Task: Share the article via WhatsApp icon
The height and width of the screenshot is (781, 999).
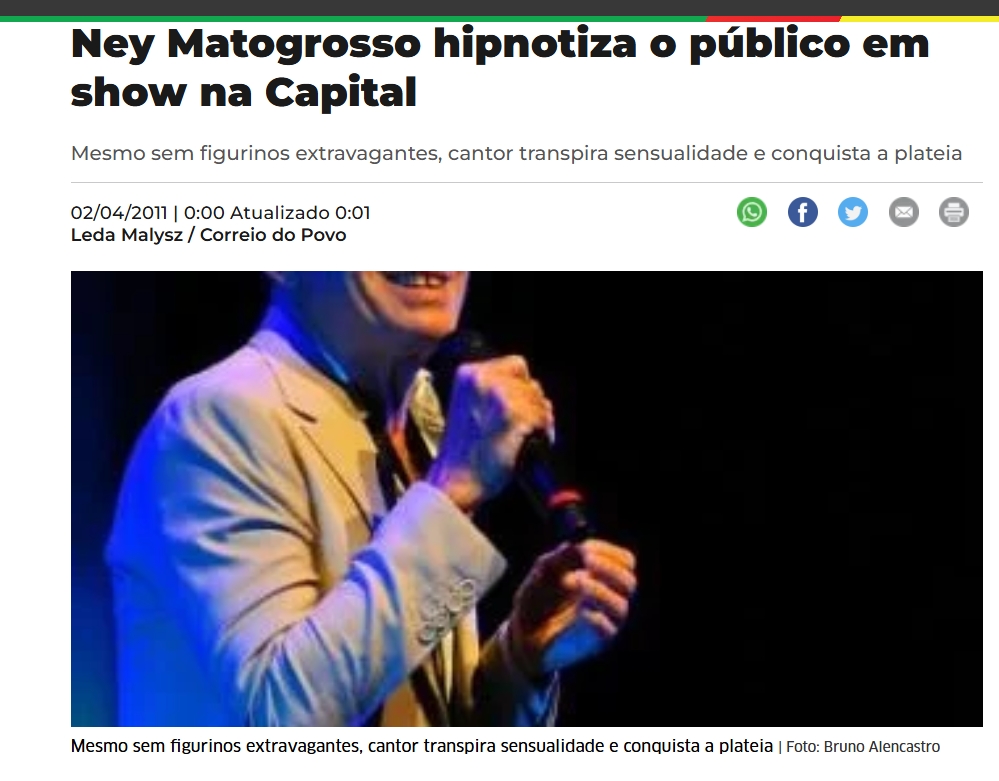Action: point(752,212)
